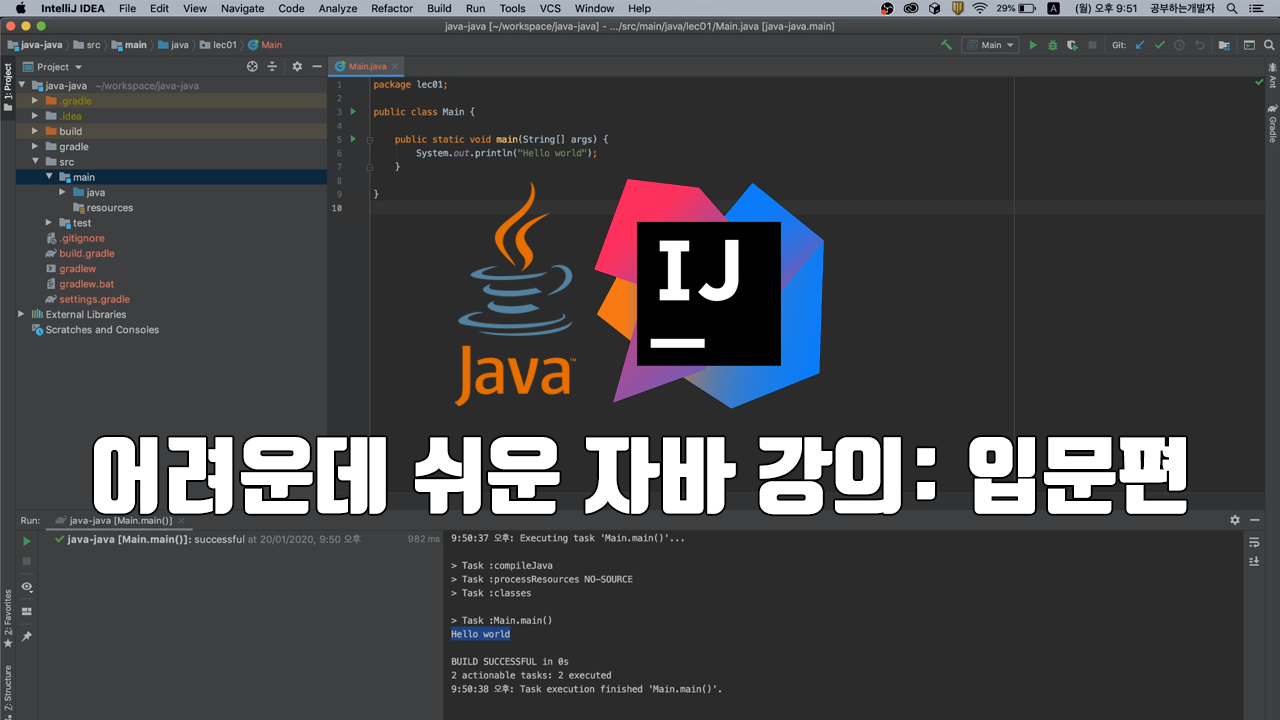Select the resources folder

[x=110, y=208]
